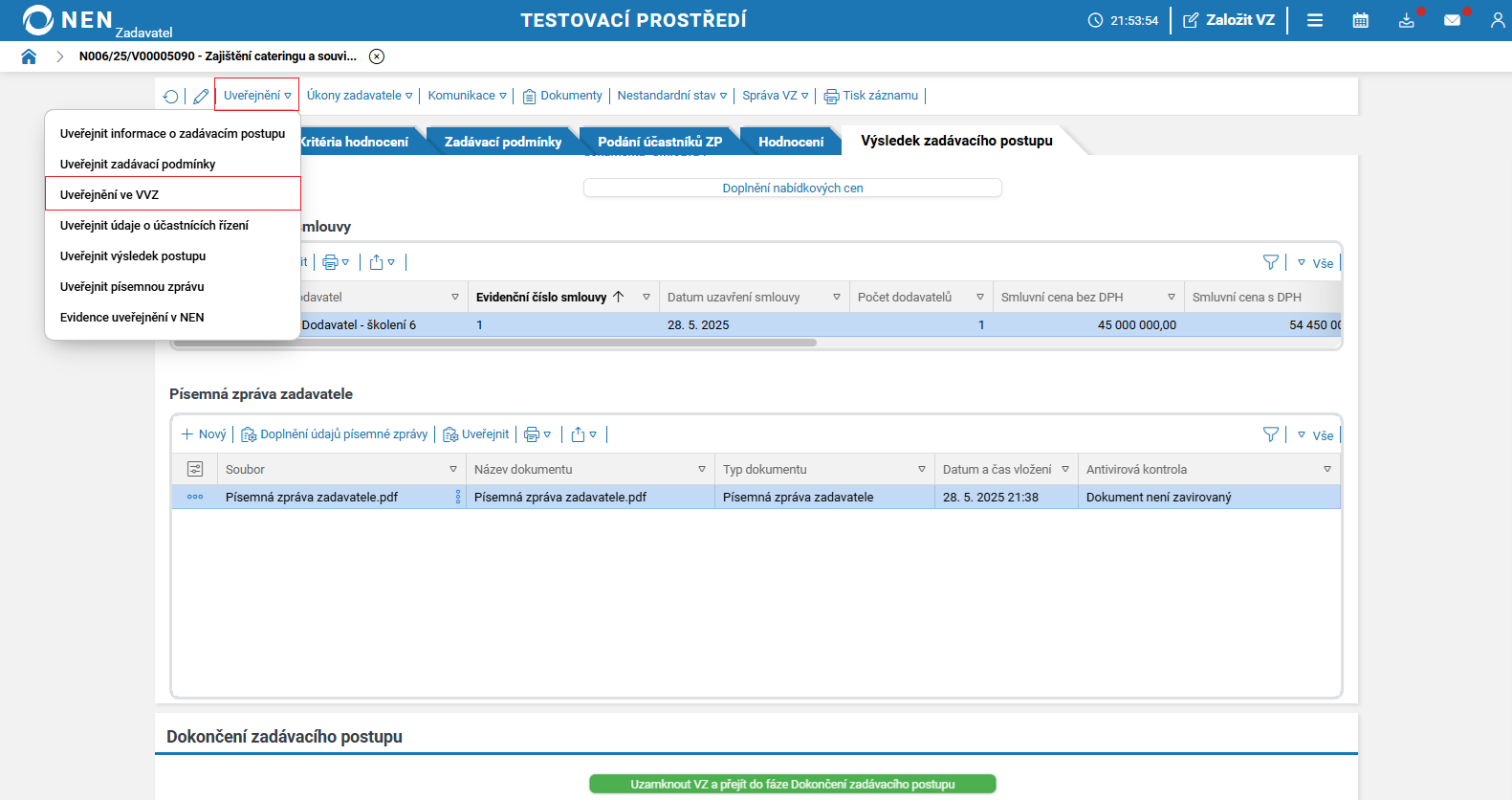Click the Doplnění nabídkových cen button
Image resolution: width=1512 pixels, height=800 pixels.
[x=793, y=188]
